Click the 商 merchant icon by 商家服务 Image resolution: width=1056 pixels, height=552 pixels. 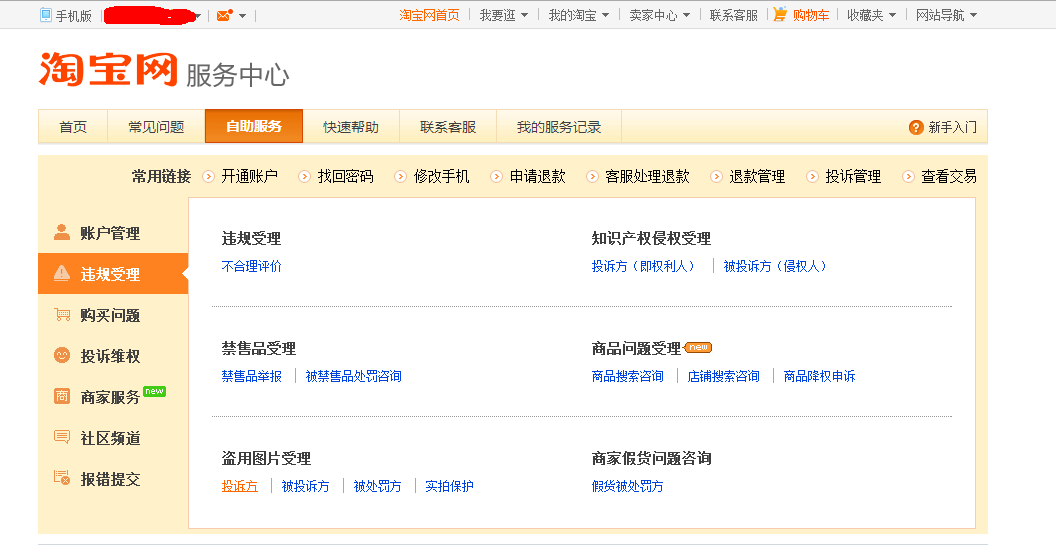62,396
